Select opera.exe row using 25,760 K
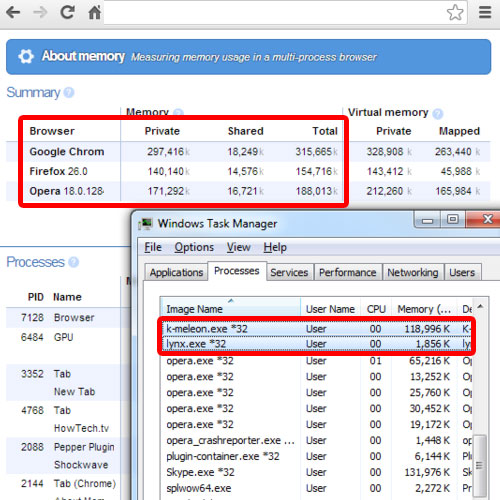This screenshot has width=500, height=500. click(x=316, y=393)
